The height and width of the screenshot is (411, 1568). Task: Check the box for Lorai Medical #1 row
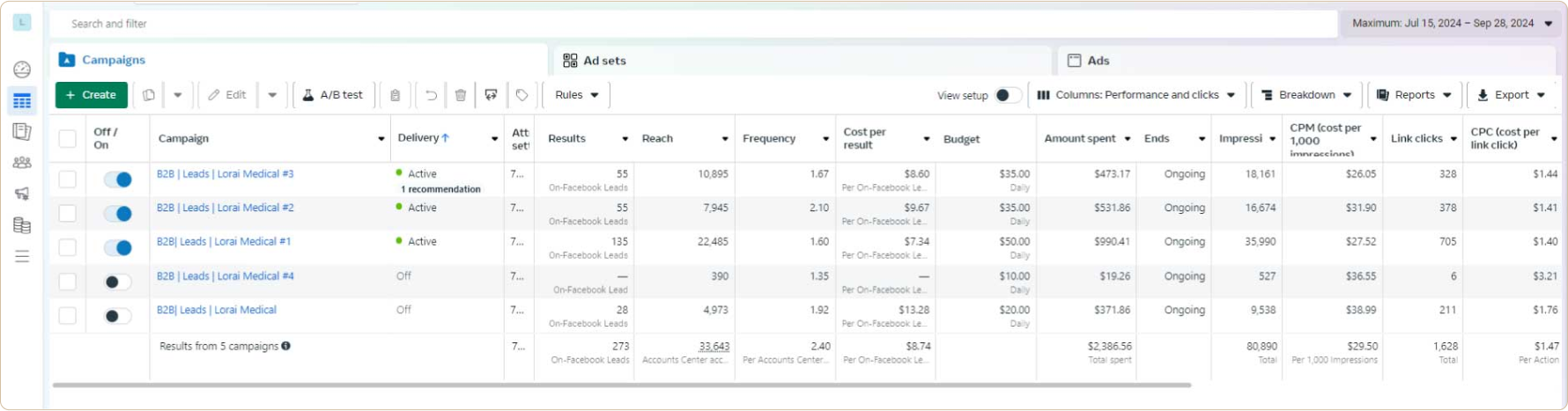(x=67, y=248)
